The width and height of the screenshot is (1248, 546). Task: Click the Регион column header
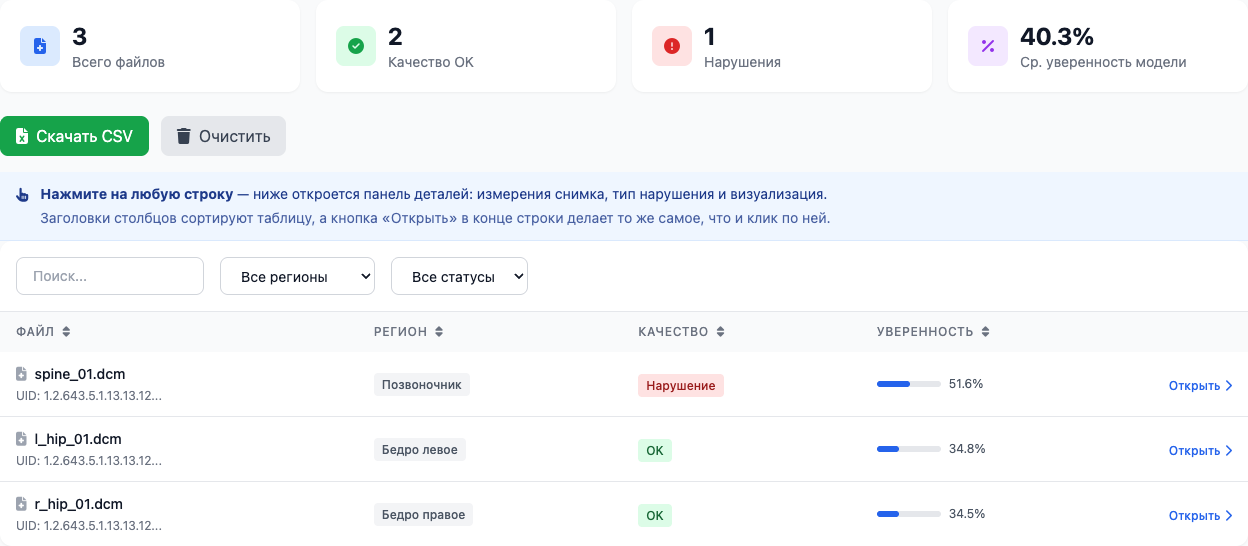[x=408, y=332]
